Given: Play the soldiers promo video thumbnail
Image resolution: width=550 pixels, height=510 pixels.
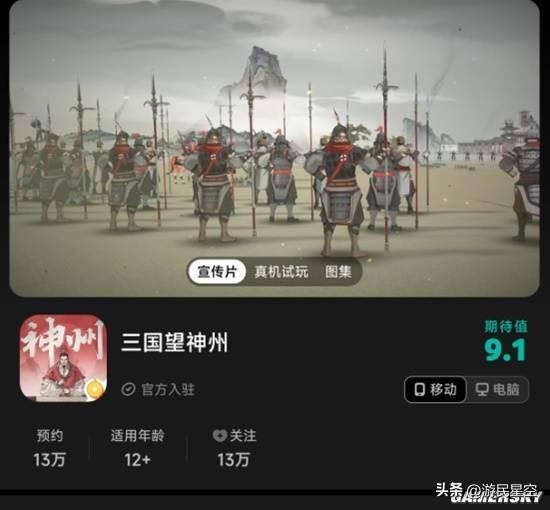Looking at the screenshot, I should [274, 149].
